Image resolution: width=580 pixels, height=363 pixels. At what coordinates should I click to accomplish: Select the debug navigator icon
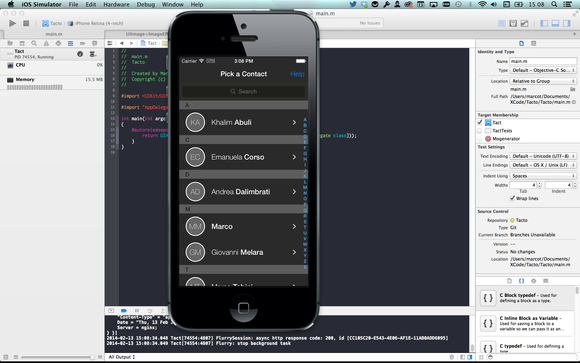click(70, 43)
